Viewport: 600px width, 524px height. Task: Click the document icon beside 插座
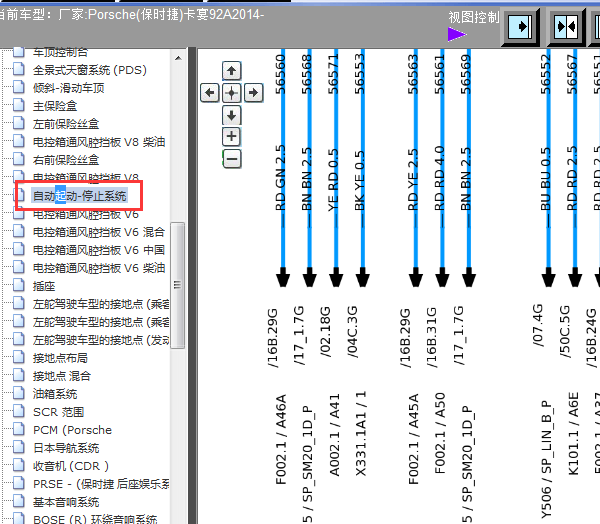[x=18, y=285]
